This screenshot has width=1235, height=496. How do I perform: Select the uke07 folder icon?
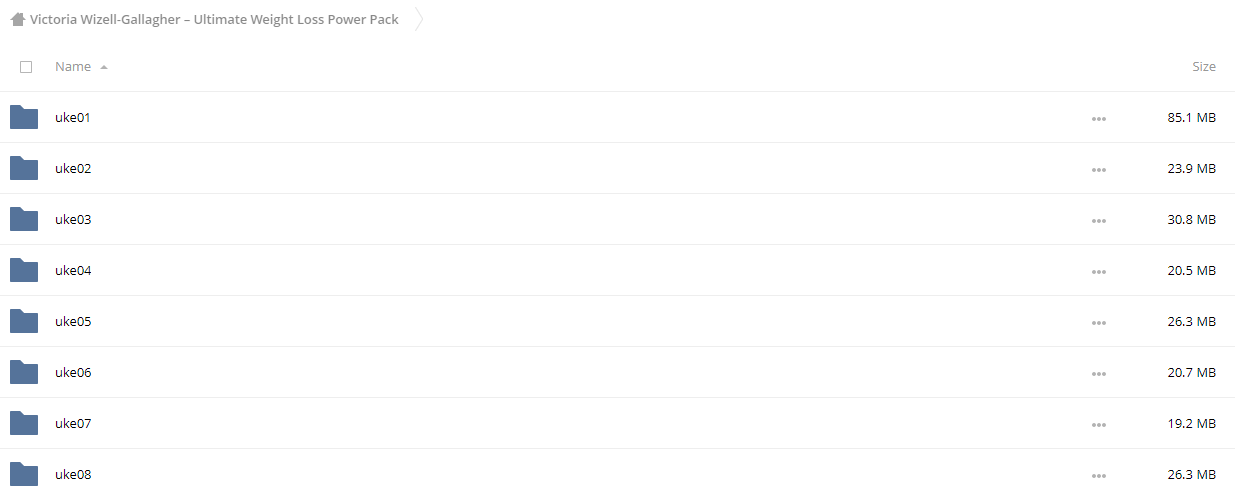click(24, 423)
